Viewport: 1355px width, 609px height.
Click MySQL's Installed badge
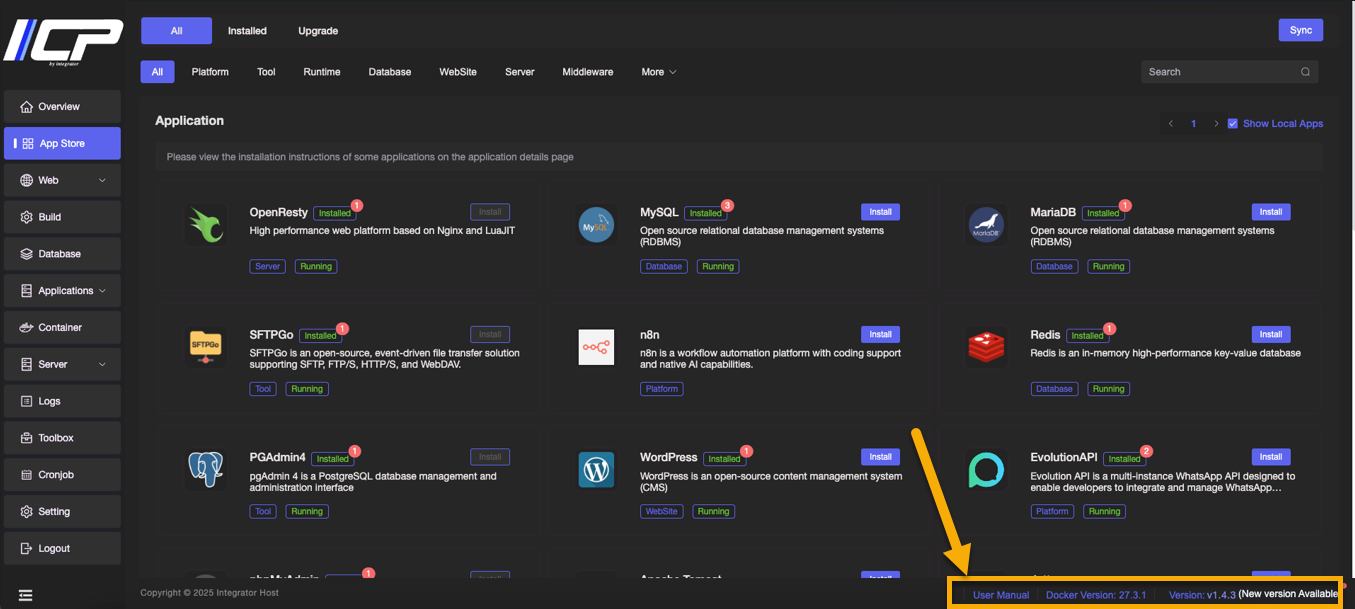click(705, 213)
